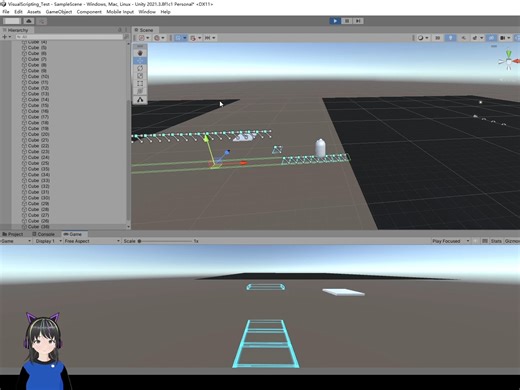Select Cube (20) in Hierarchy
This screenshot has height=390, width=520.
point(38,134)
